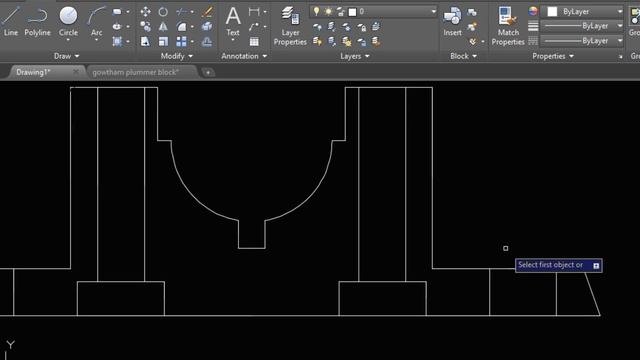
Task: Click the Create Block icon
Action: pos(472,12)
